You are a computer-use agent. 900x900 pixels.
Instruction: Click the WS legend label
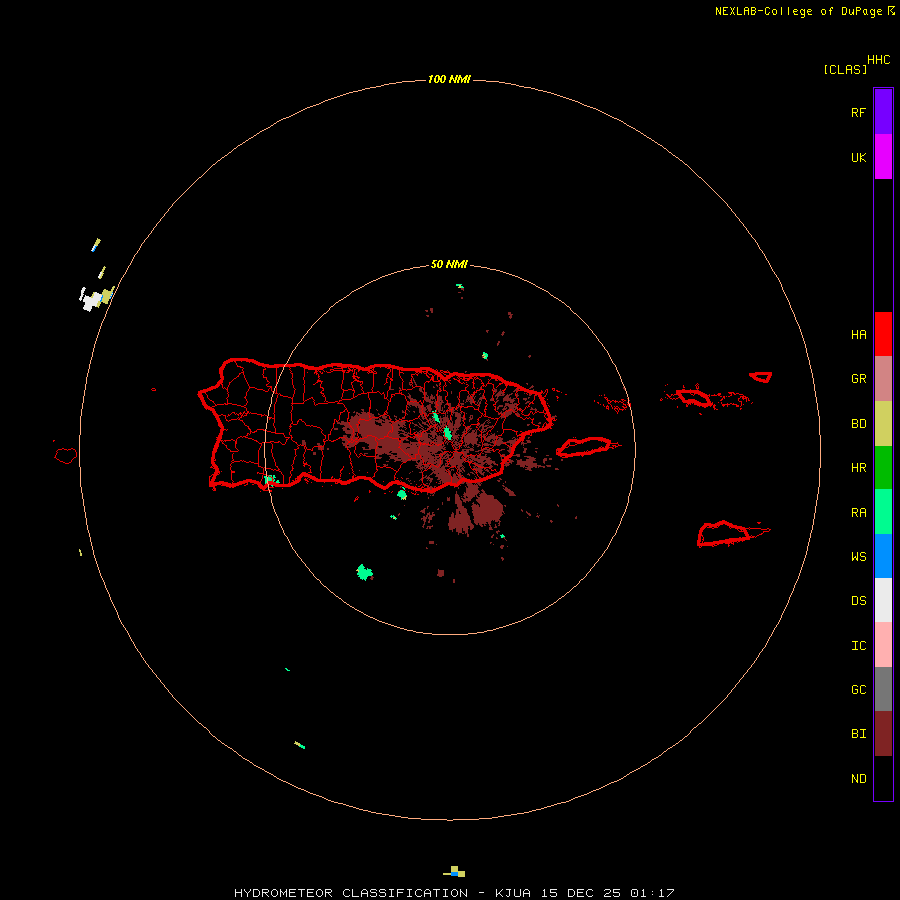tap(858, 556)
